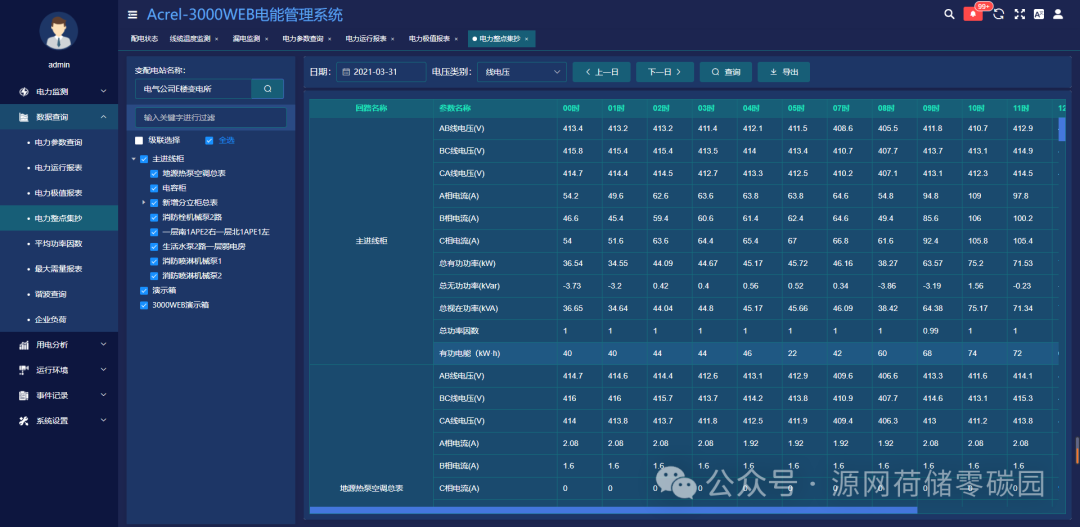
Task: Close the 电力极值报表 tab with its x
Action: point(456,39)
